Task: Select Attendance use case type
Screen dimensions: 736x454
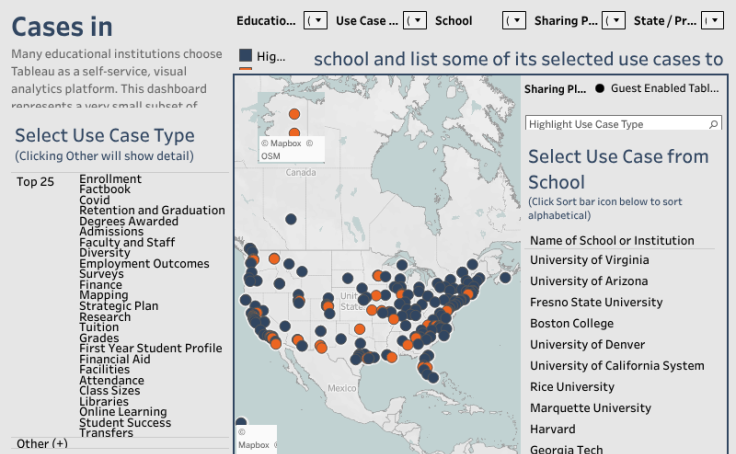Action: 112,380
